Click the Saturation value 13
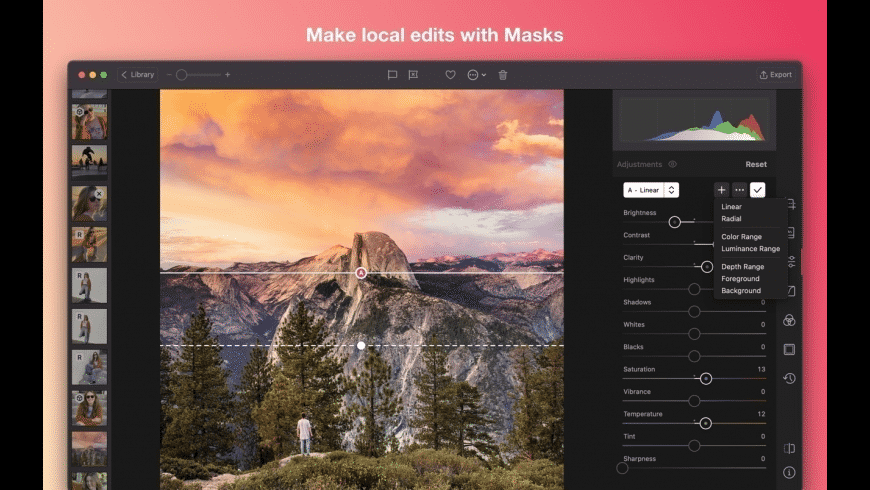This screenshot has height=490, width=870. point(761,369)
